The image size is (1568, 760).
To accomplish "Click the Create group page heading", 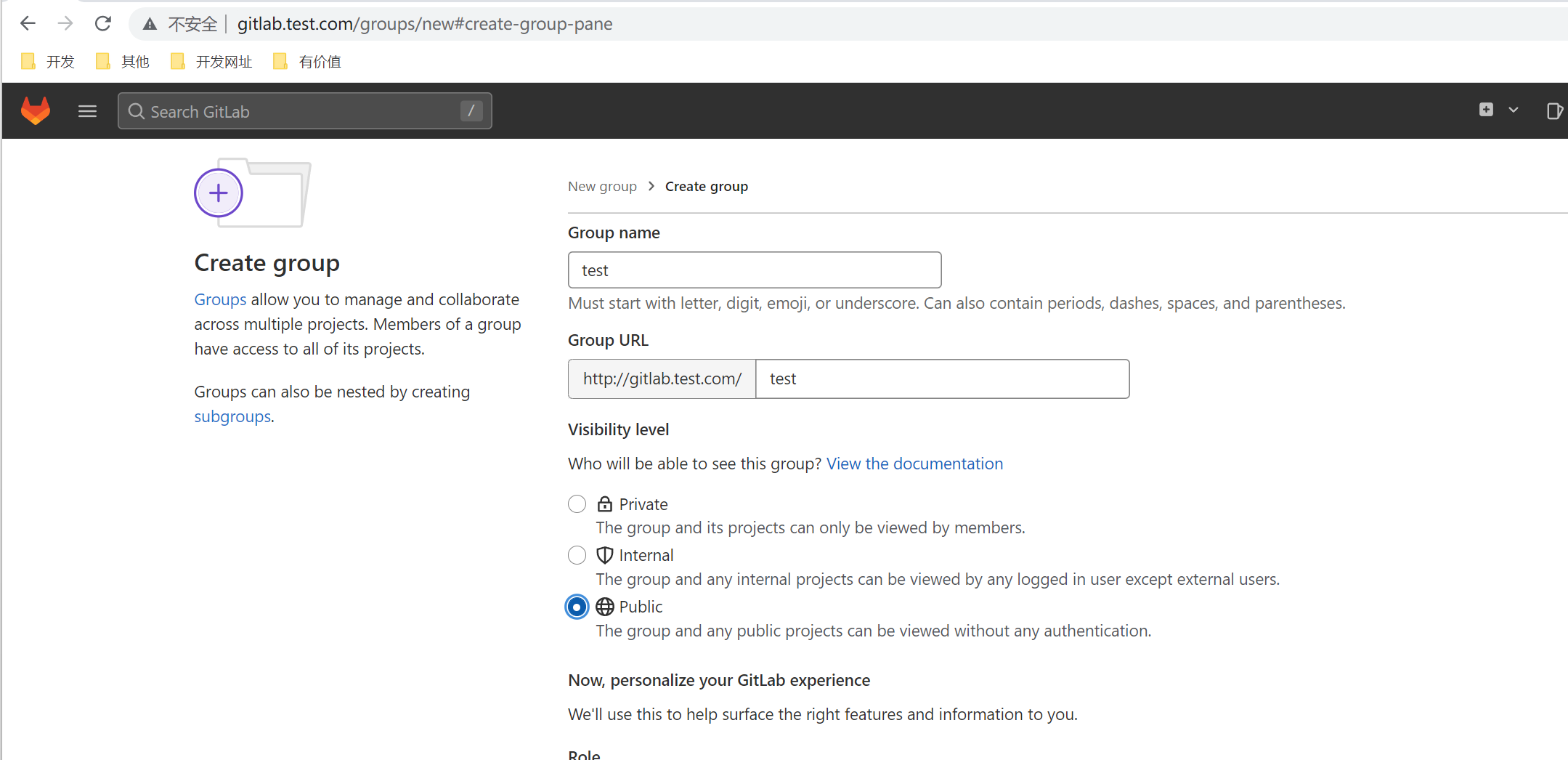I will [267, 263].
